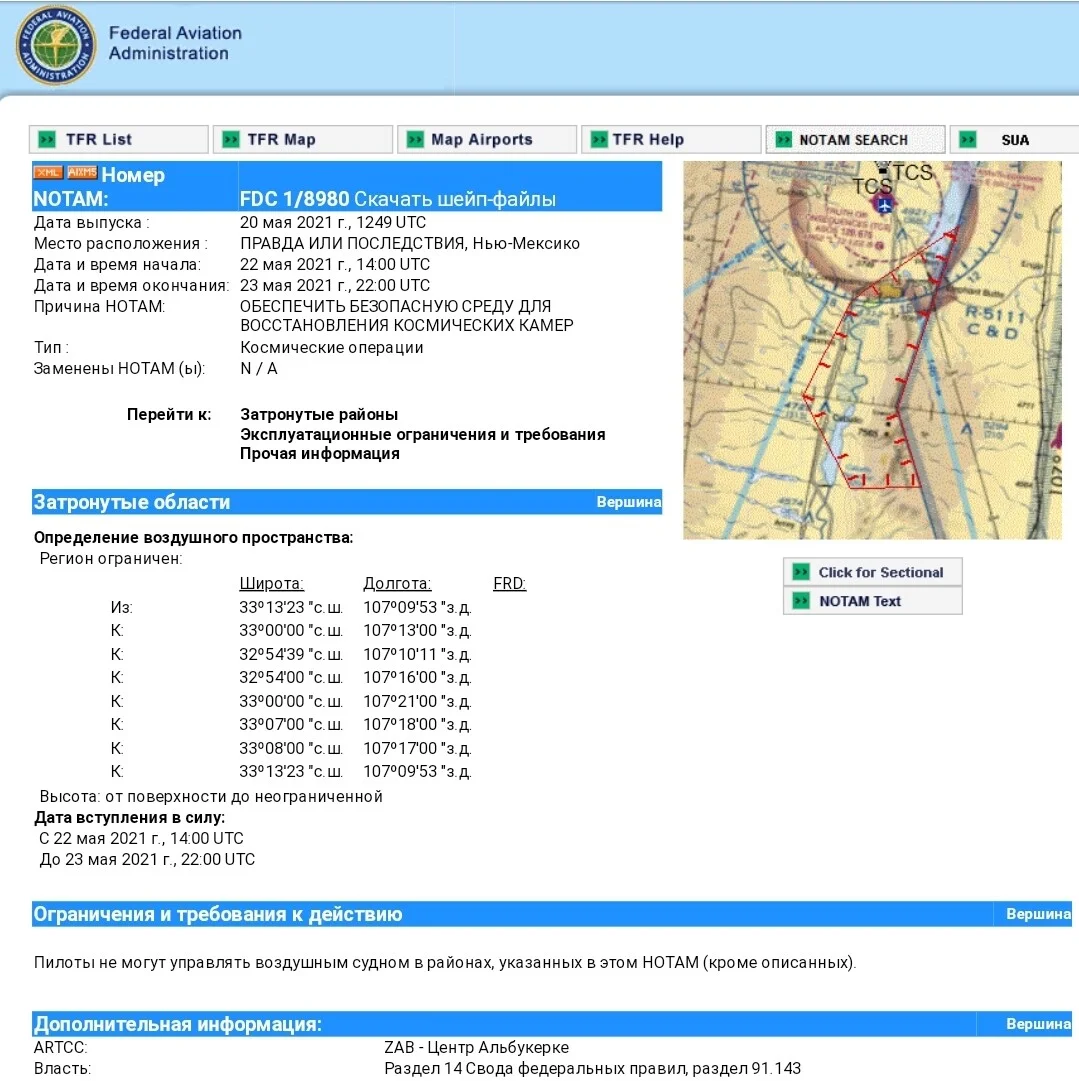
Task: Click green arrow icon beside NOTAM SEARCH
Action: pos(784,139)
